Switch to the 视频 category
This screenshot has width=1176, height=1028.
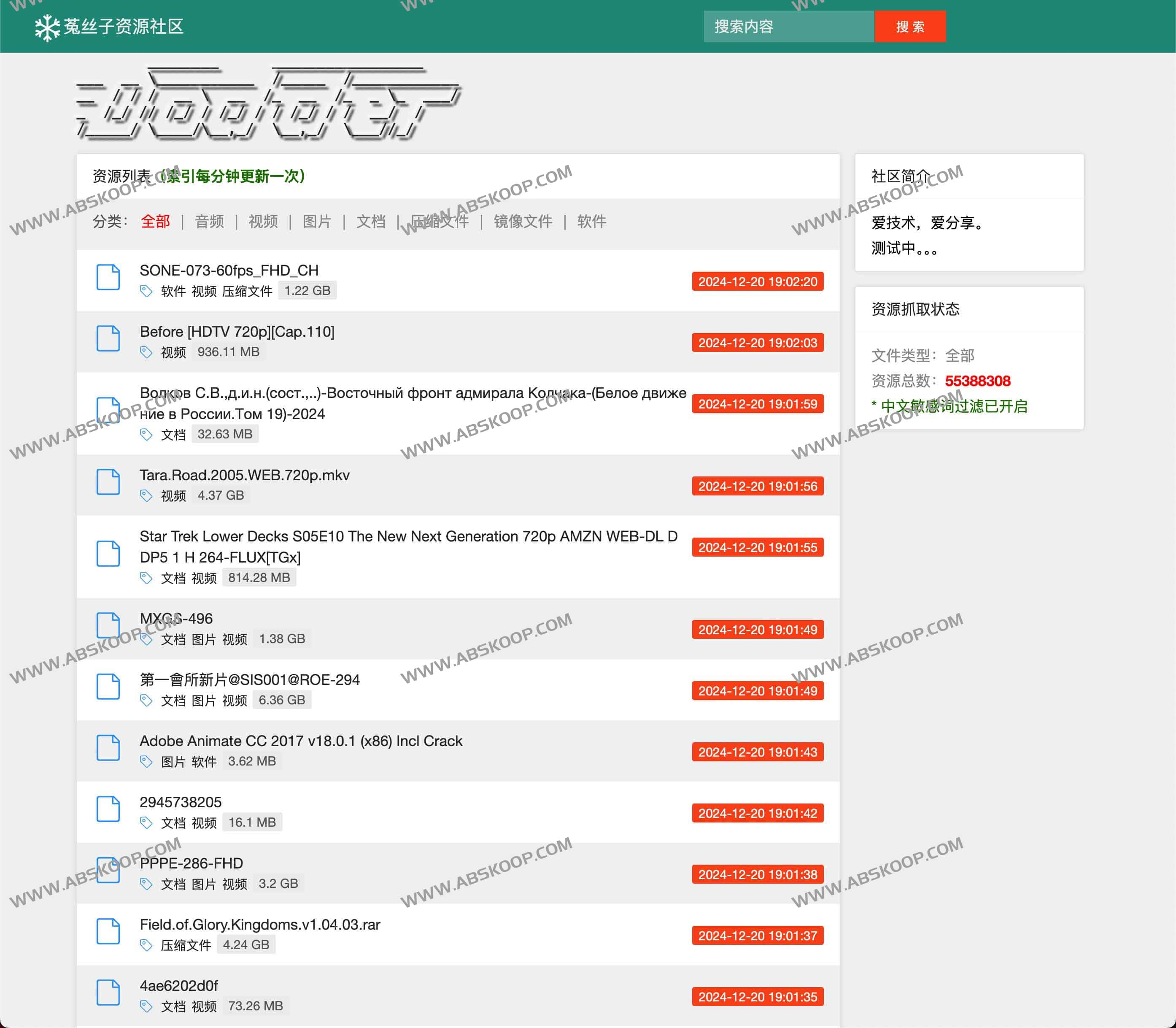point(263,222)
